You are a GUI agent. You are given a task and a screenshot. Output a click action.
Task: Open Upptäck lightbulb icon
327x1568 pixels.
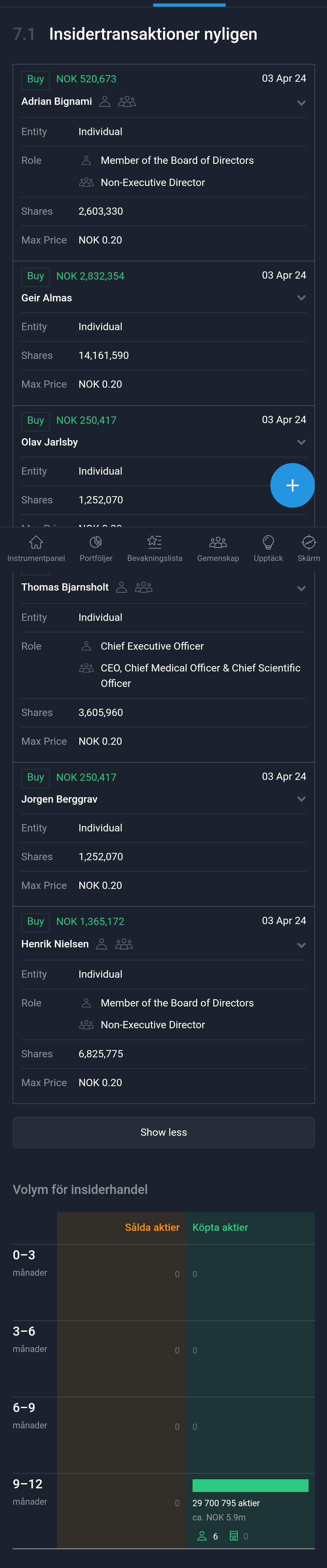[x=268, y=542]
